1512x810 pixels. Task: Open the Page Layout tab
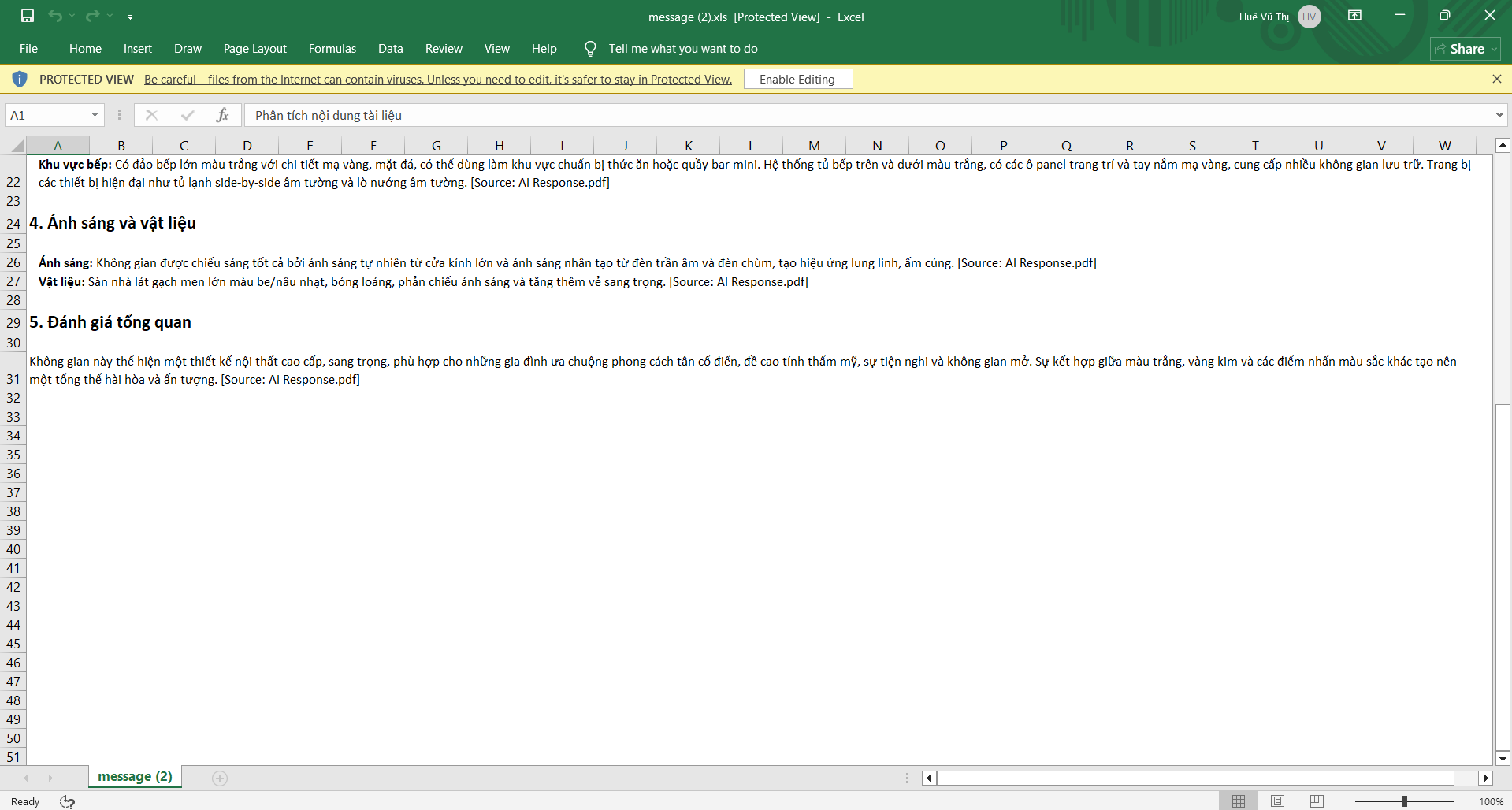pos(254,49)
